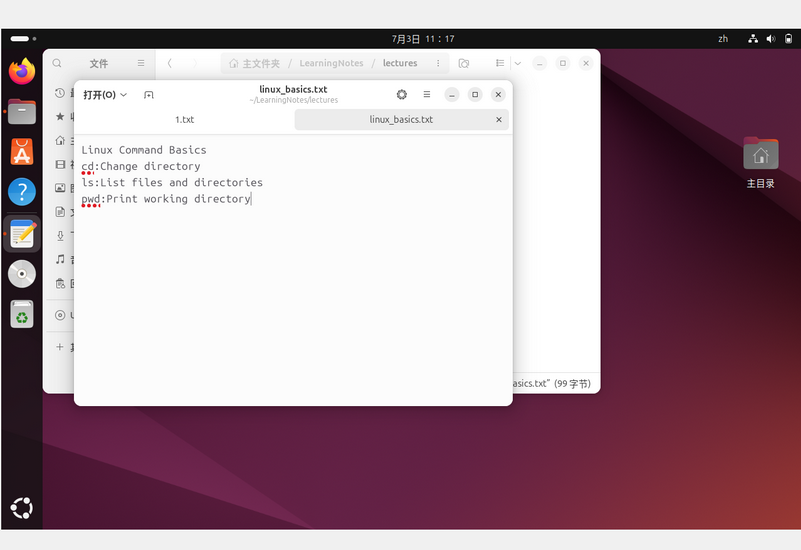The width and height of the screenshot is (801, 550).
Task: Close the Files window
Action: (586, 63)
